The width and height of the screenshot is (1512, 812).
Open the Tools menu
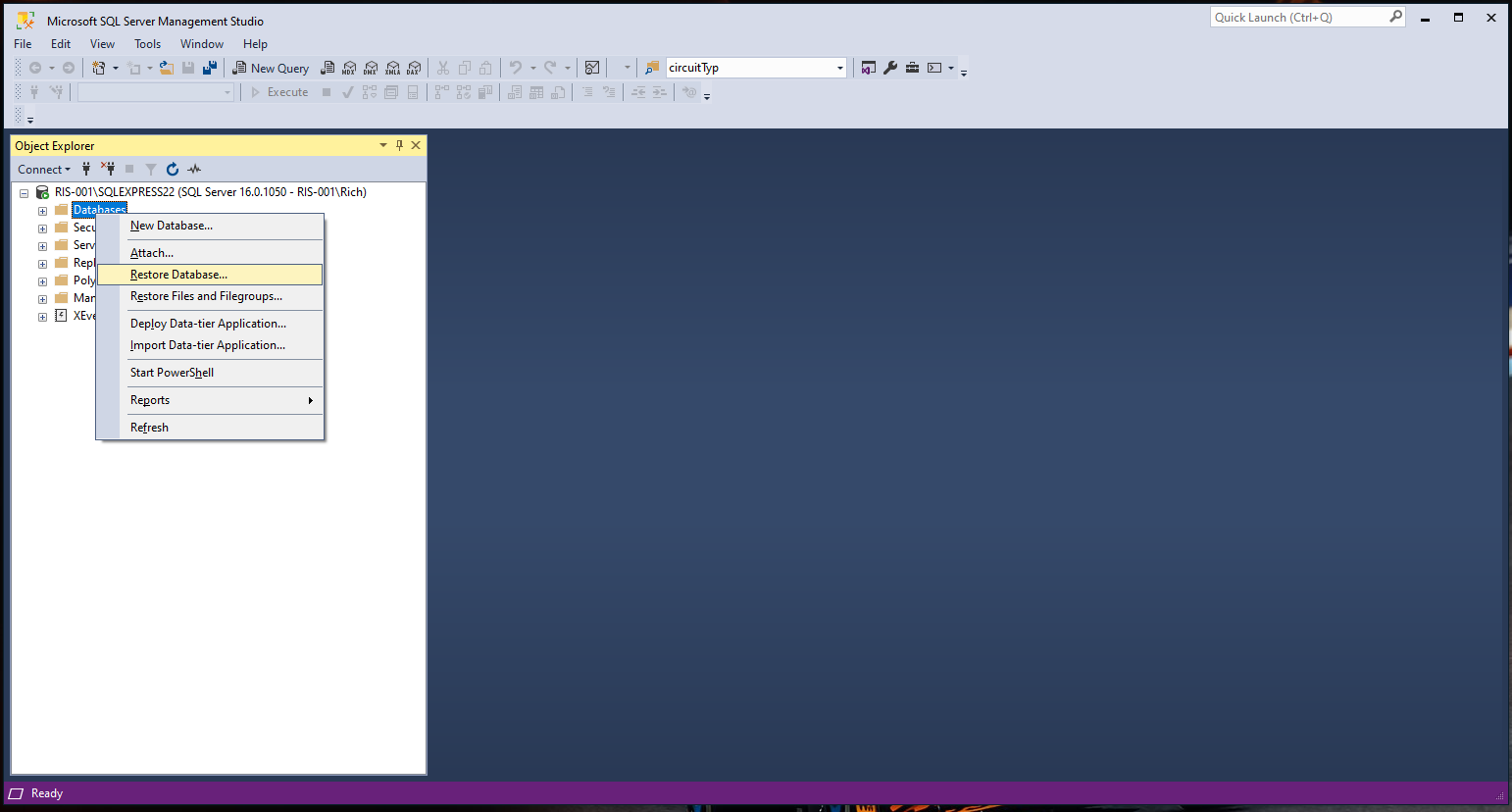pos(148,44)
